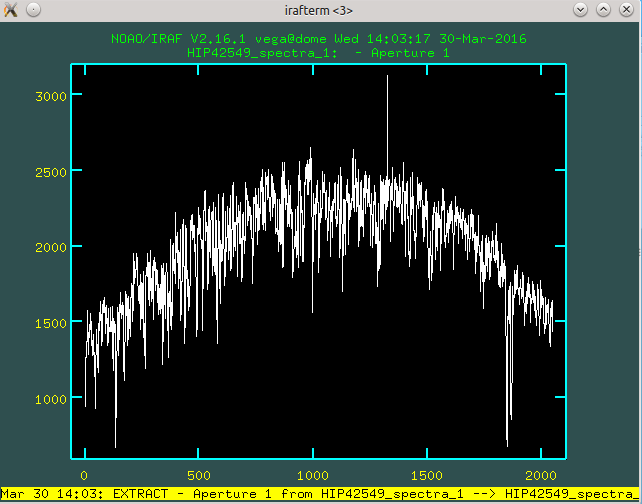Click the y-axis label 3000
The height and width of the screenshot is (504, 642).
tap(51, 97)
